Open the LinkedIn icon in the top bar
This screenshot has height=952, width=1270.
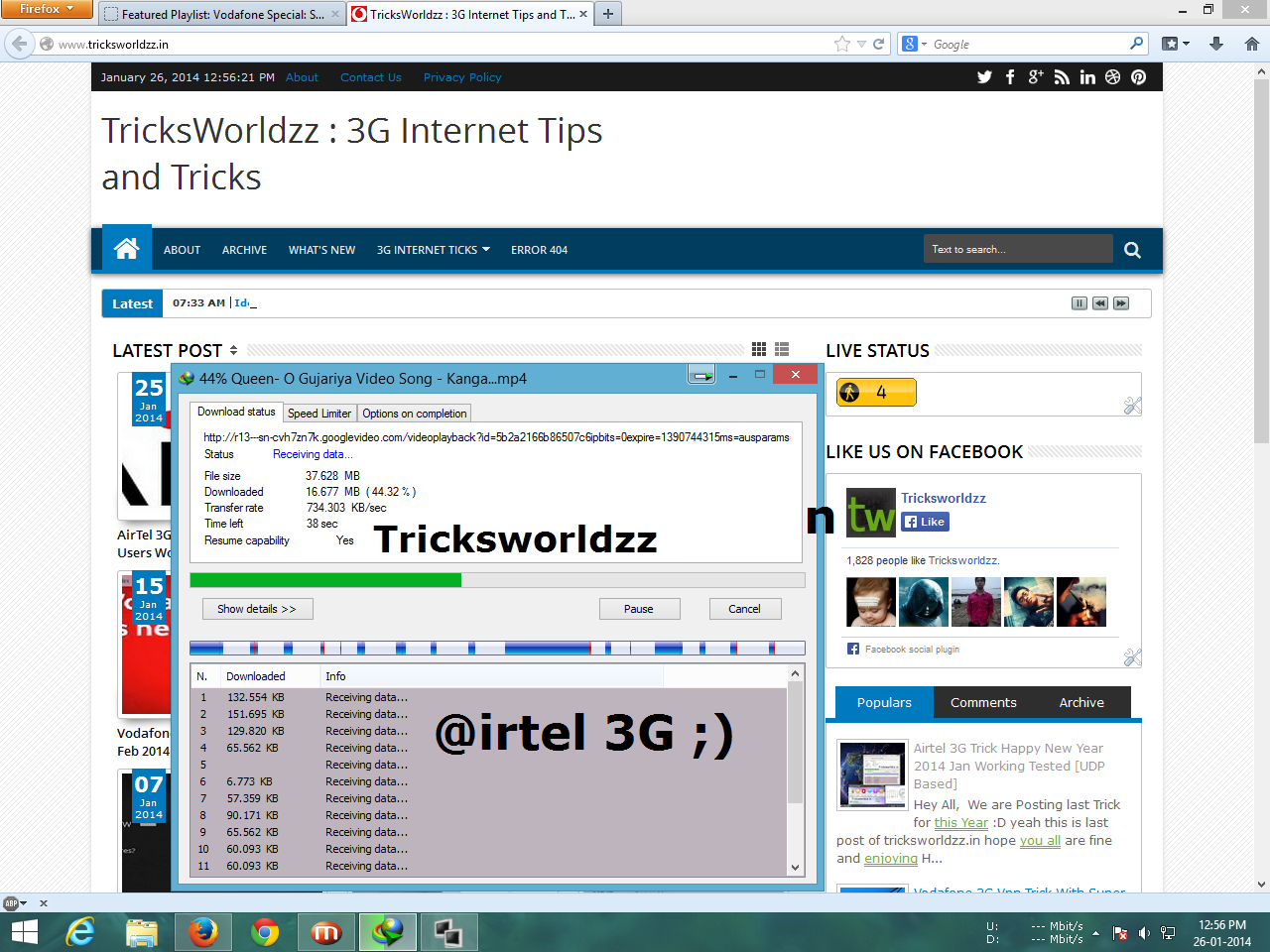pyautogui.click(x=1087, y=77)
